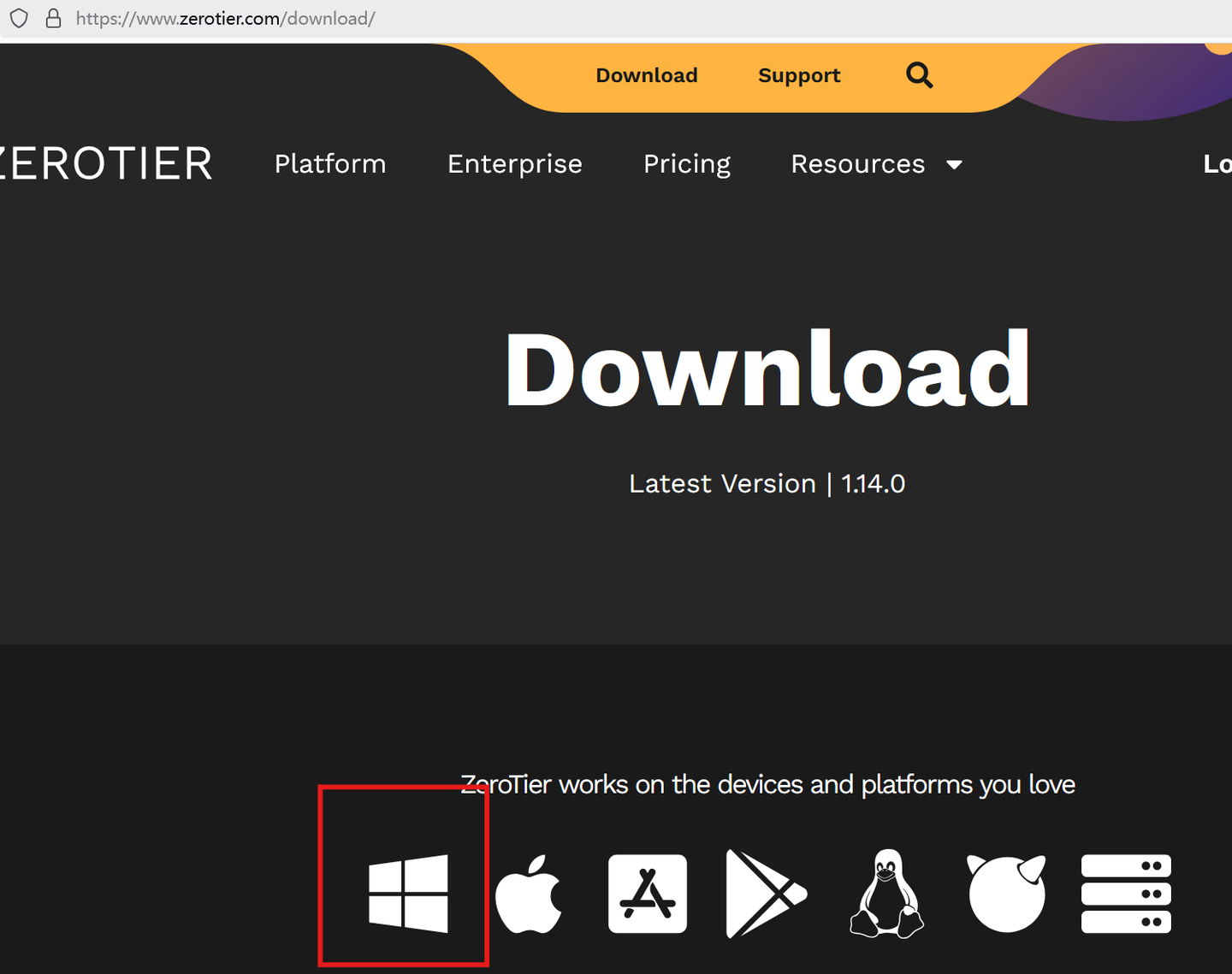Open the Support page link

(x=798, y=75)
